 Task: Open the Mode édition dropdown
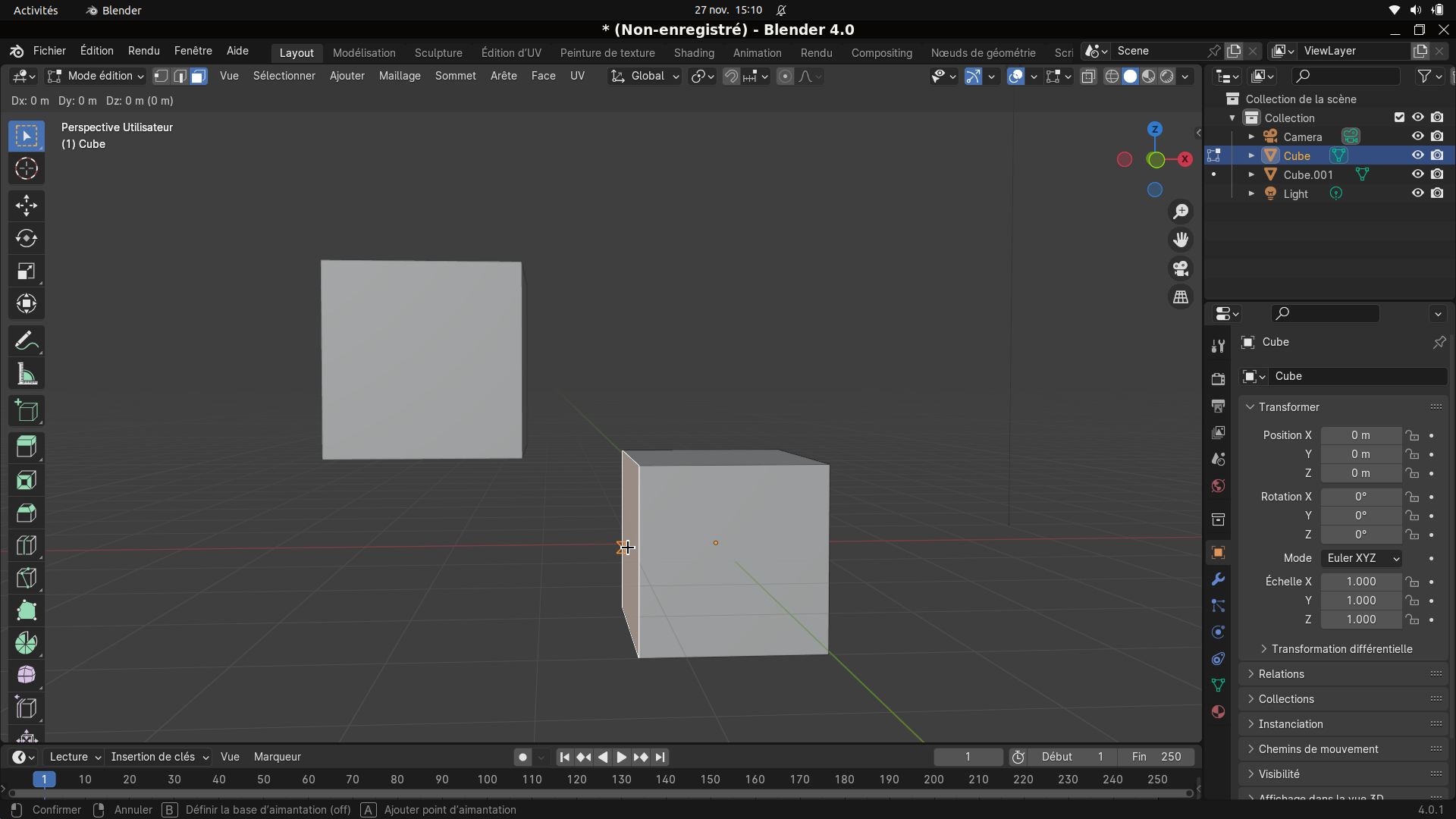[x=96, y=76]
